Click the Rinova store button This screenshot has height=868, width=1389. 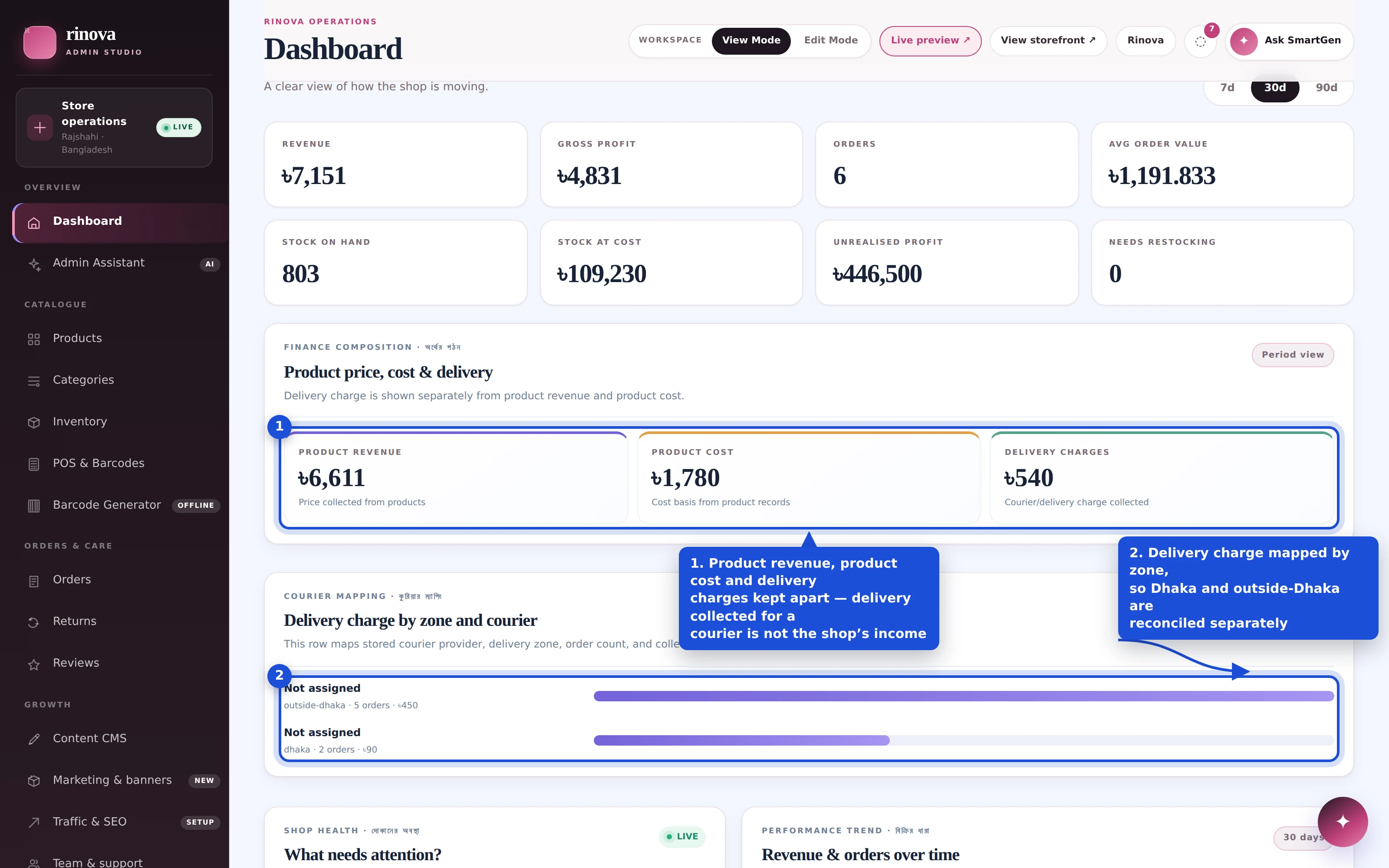pos(1145,41)
